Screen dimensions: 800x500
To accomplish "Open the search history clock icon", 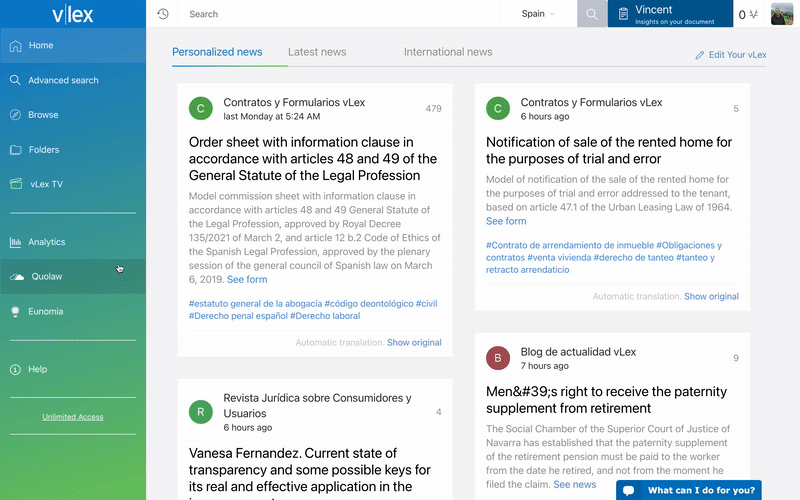I will [163, 14].
